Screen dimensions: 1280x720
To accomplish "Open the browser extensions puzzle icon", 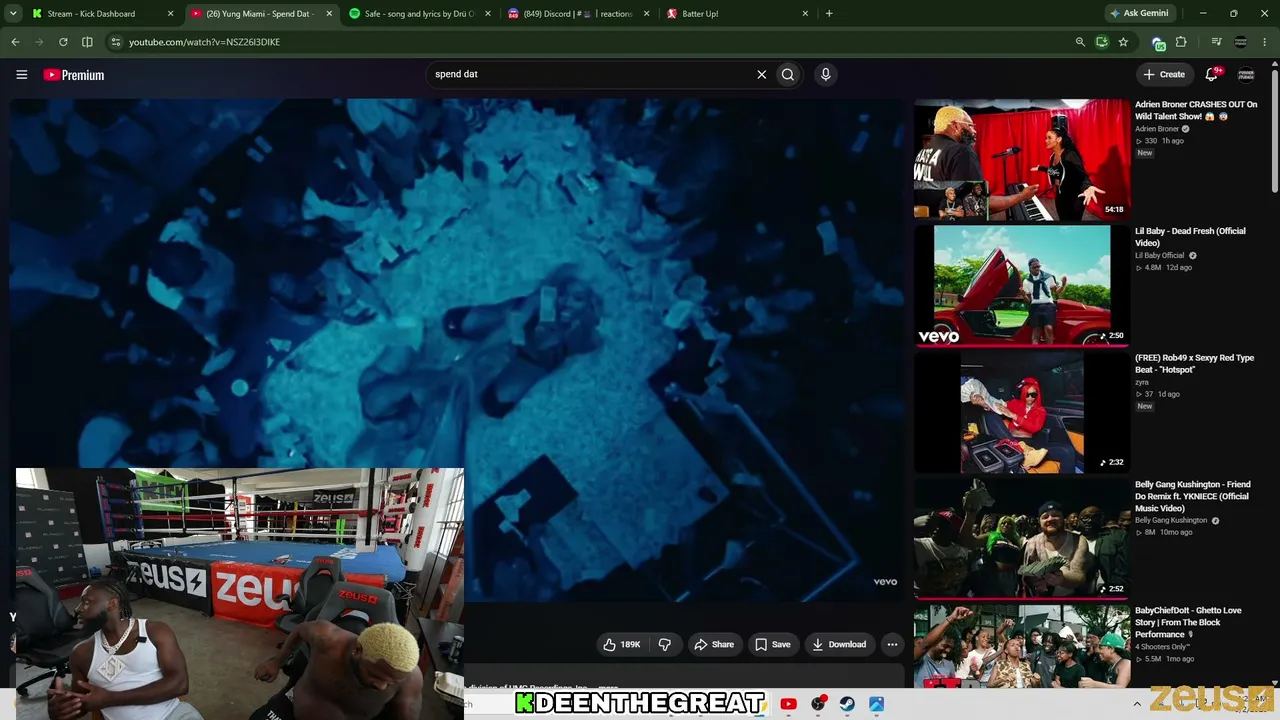I will pos(1181,42).
